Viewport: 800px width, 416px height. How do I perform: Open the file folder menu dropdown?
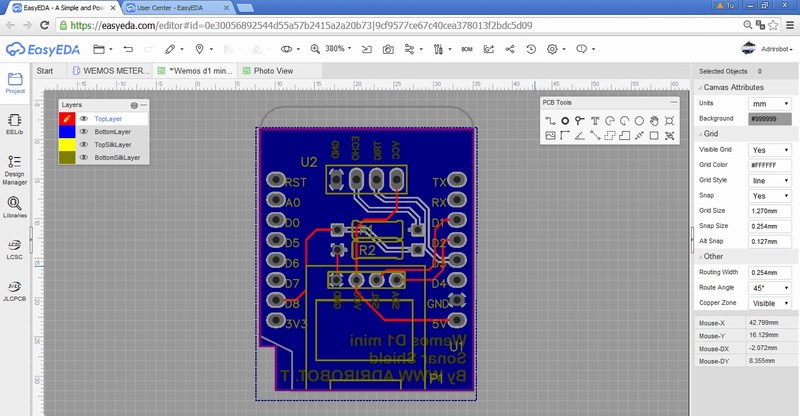(x=103, y=49)
